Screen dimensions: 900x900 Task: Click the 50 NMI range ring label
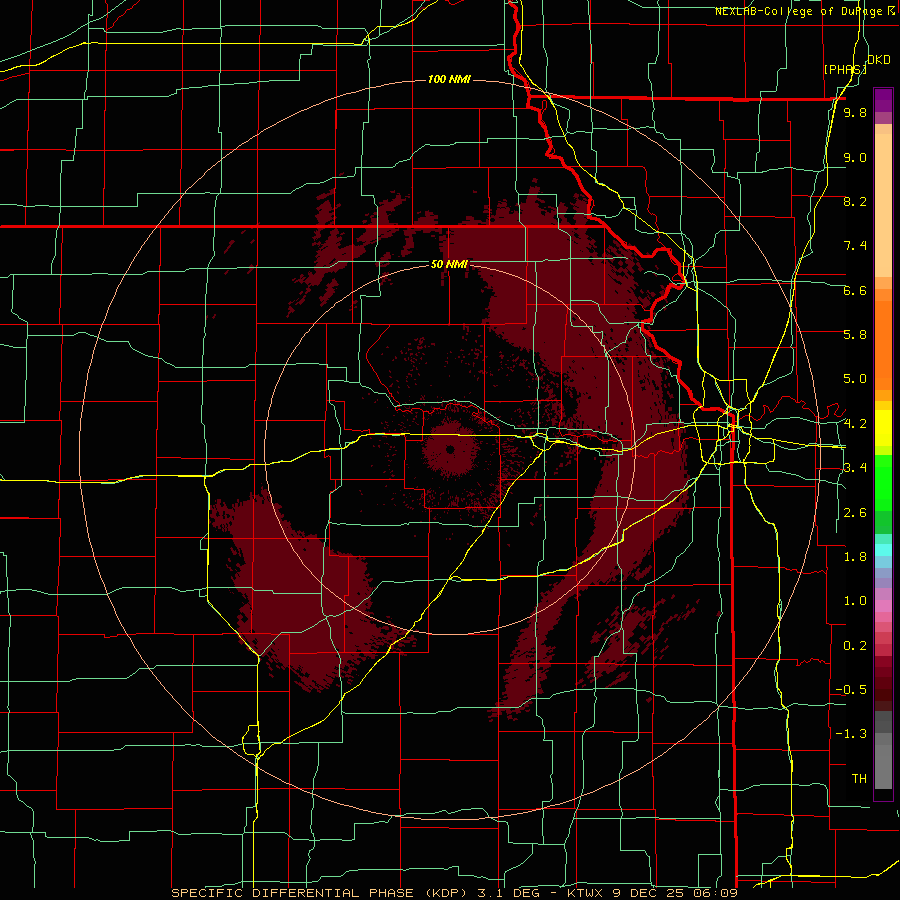[x=449, y=264]
